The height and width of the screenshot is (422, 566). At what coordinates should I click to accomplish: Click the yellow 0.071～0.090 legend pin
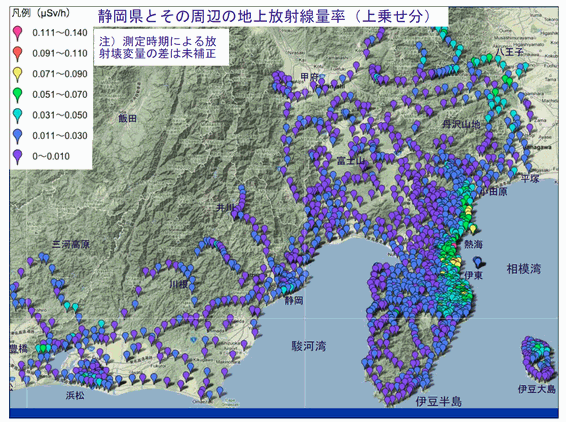17,74
